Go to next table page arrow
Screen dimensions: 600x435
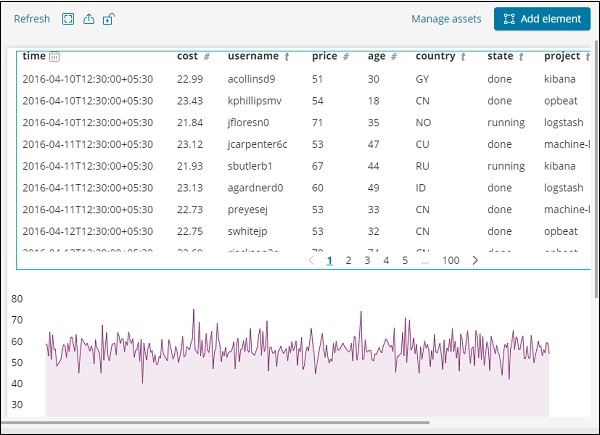[475, 260]
